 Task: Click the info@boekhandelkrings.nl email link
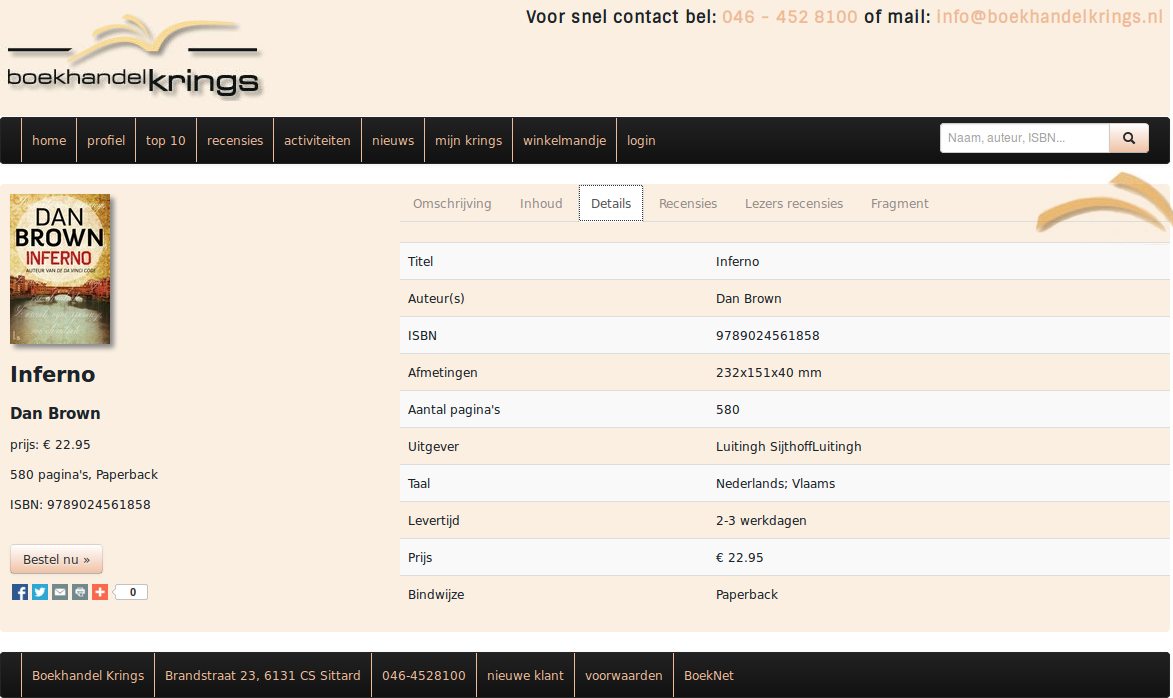coord(1050,17)
